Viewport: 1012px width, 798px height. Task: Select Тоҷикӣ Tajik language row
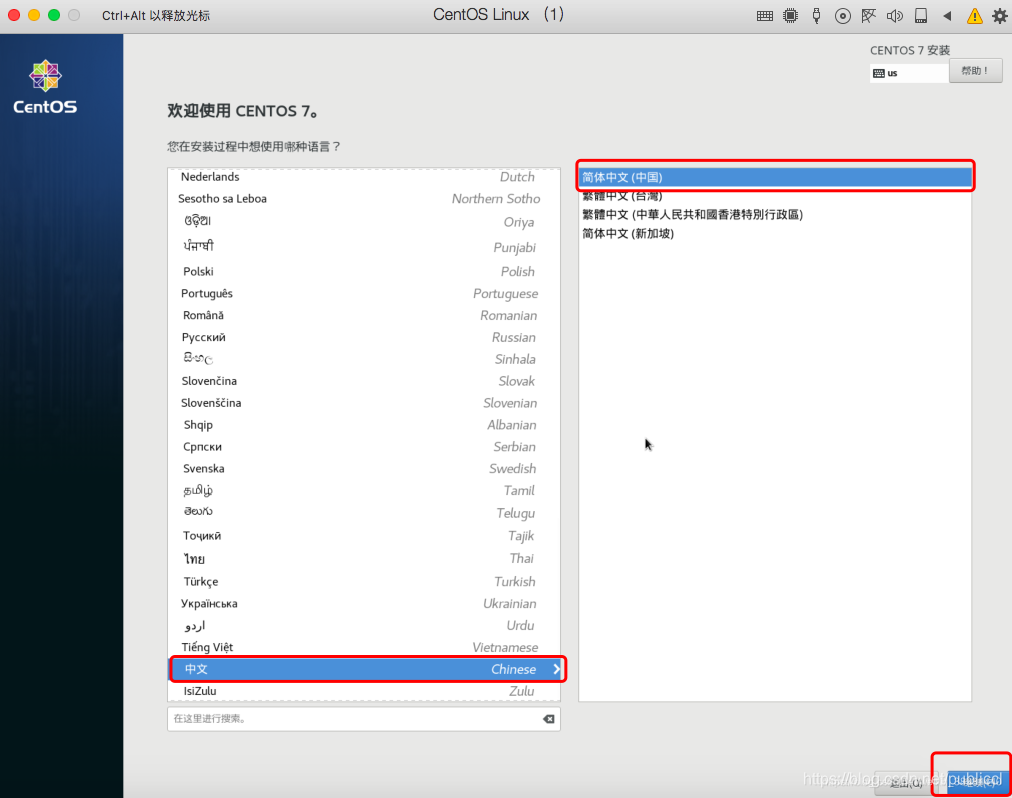pyautogui.click(x=364, y=535)
